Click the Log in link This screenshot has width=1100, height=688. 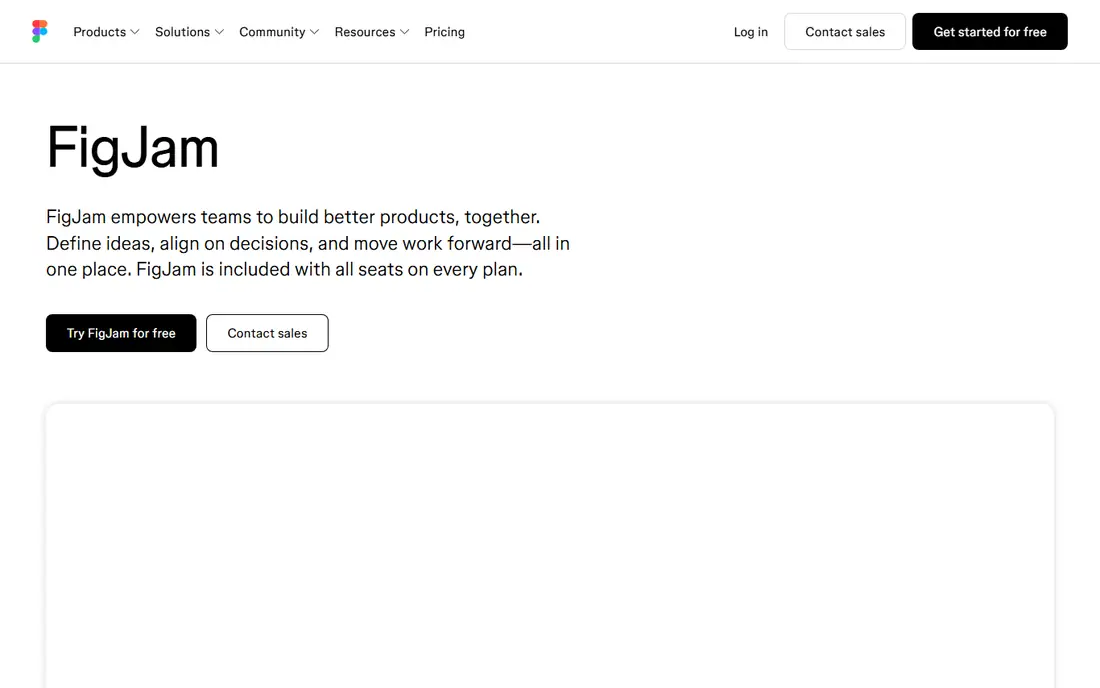[x=751, y=32]
